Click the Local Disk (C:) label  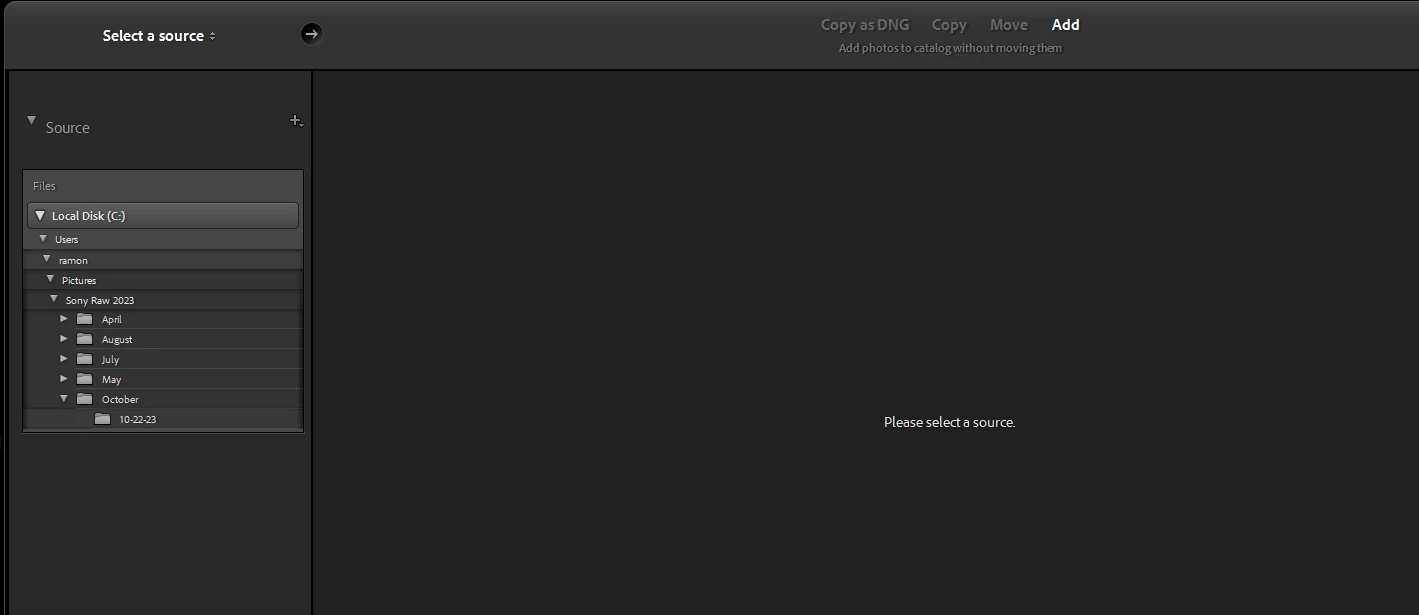[89, 216]
